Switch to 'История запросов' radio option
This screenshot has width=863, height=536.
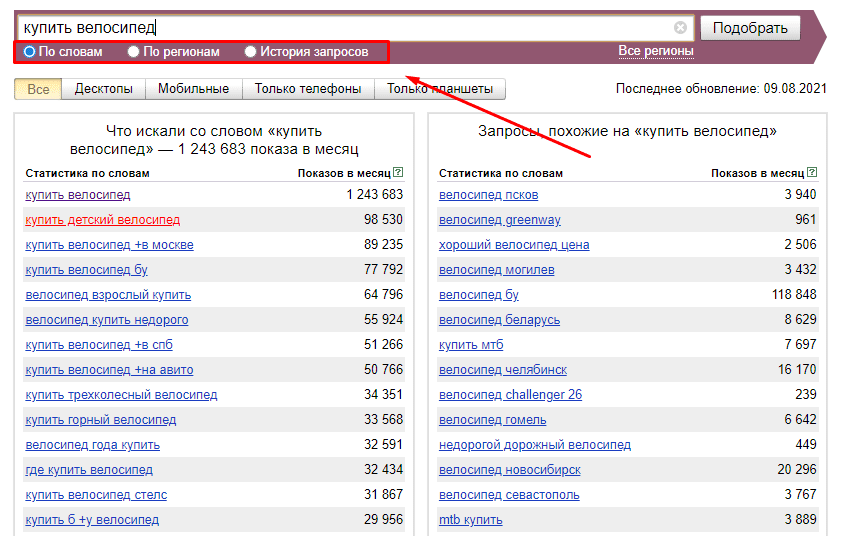point(251,51)
